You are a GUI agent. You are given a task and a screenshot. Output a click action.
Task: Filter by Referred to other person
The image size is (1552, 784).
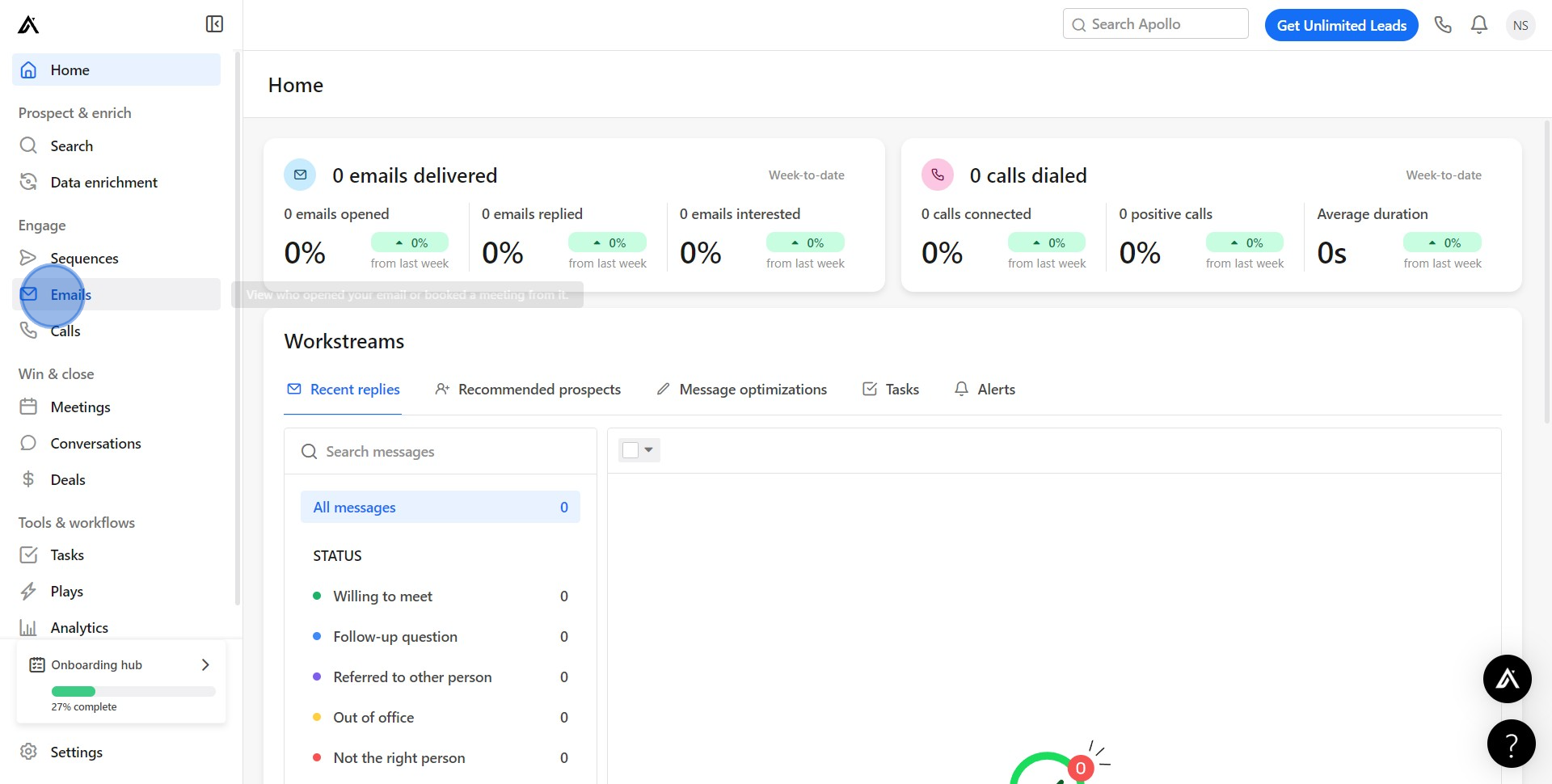click(x=441, y=677)
